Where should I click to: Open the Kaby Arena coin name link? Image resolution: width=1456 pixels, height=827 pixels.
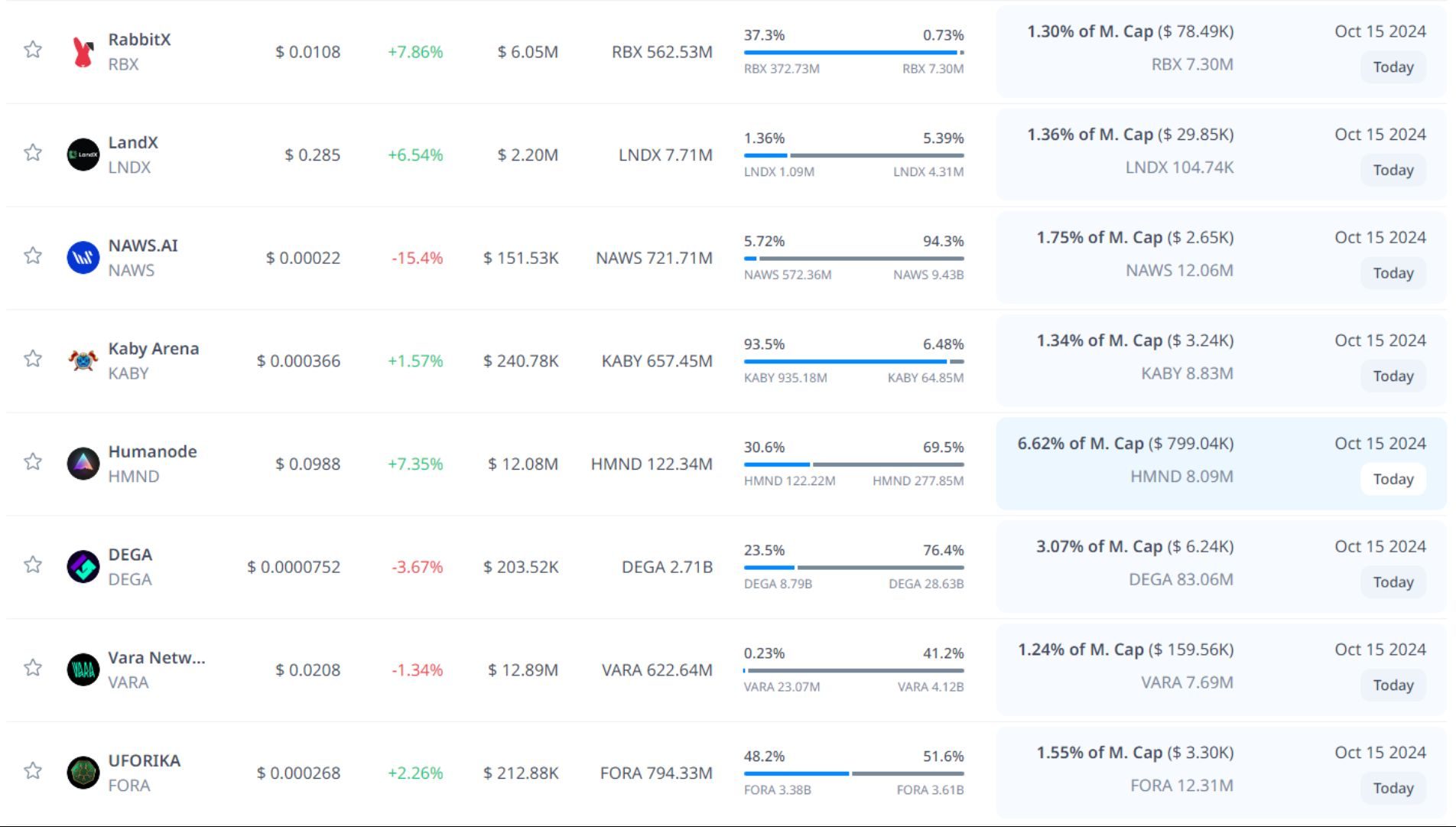tap(153, 349)
